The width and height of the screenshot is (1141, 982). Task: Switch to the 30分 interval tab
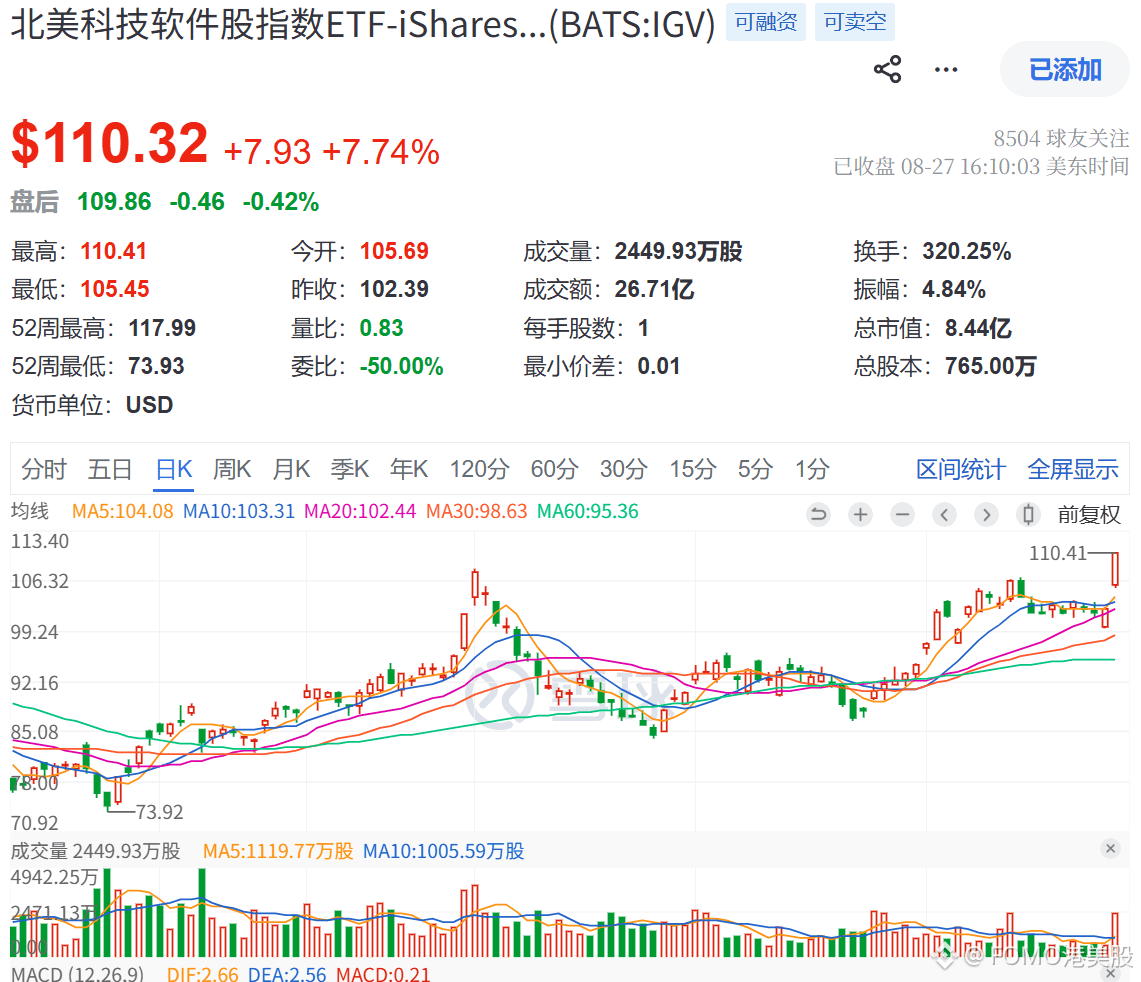click(x=624, y=469)
